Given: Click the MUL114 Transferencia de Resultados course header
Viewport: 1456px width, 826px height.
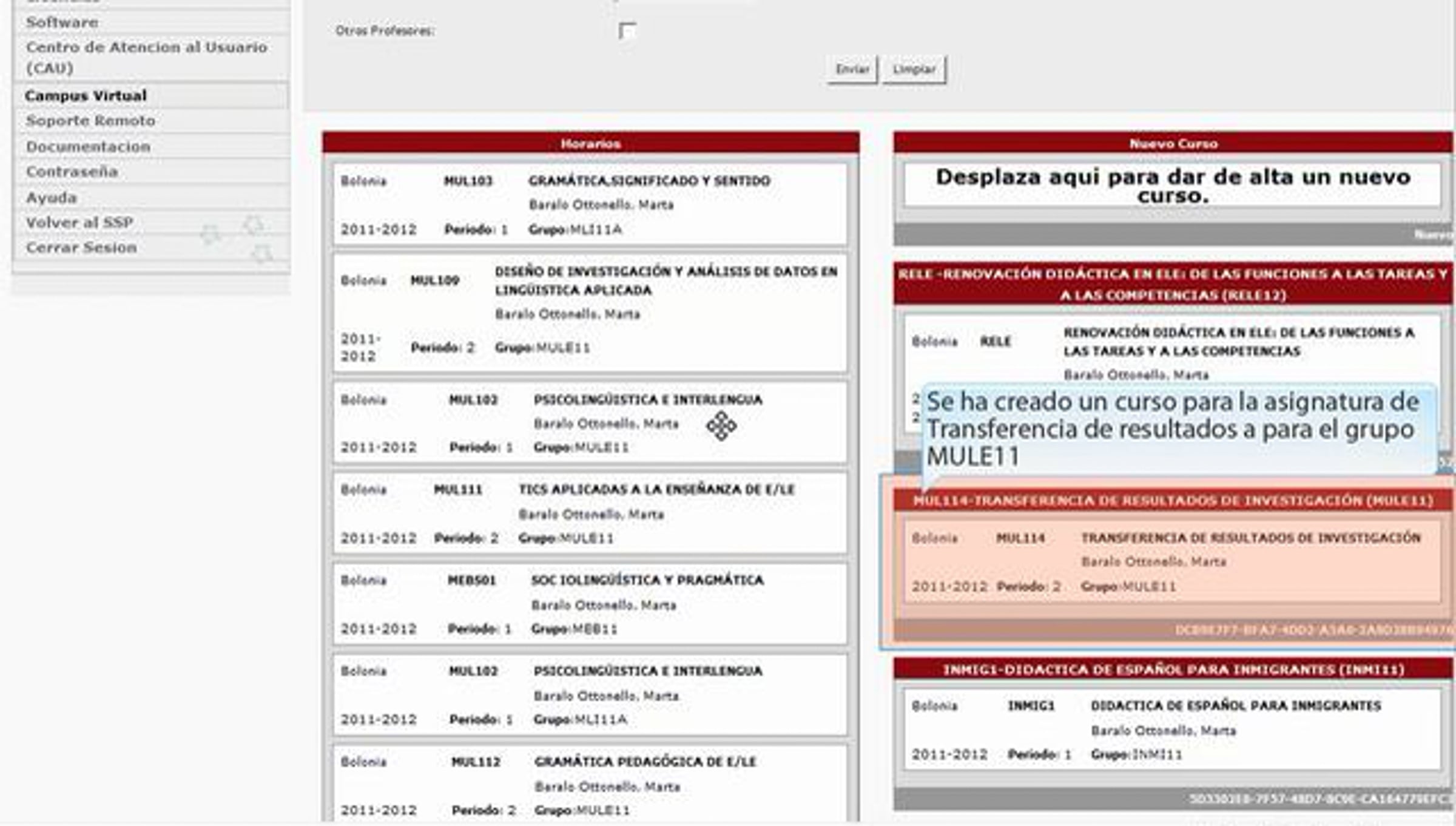Looking at the screenshot, I should pos(1173,500).
